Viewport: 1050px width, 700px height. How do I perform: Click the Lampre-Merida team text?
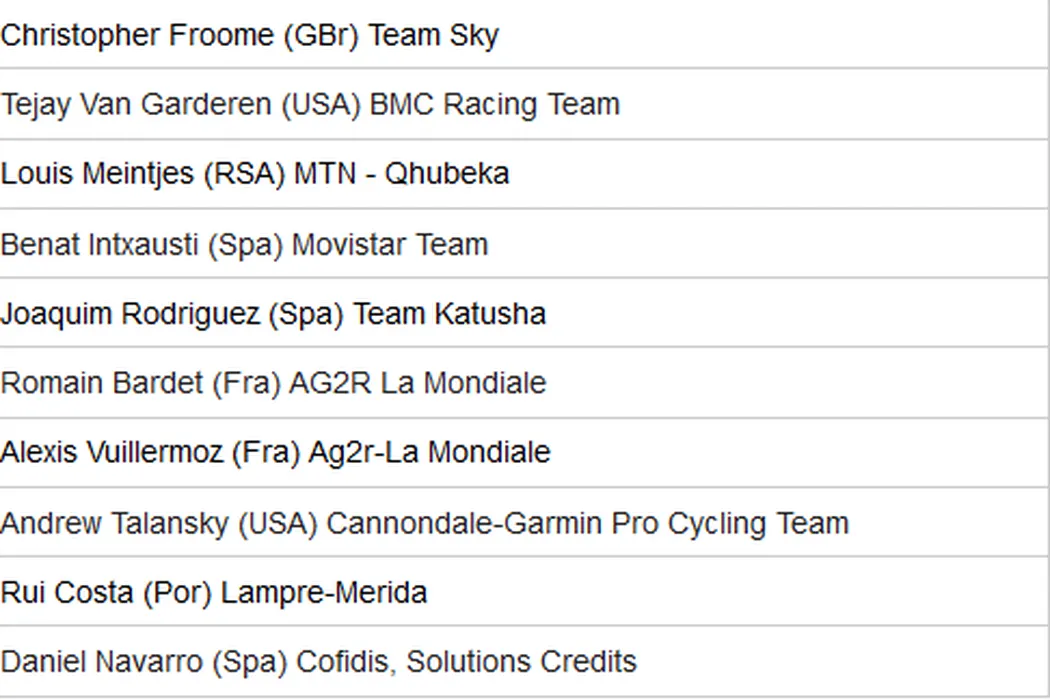(324, 592)
